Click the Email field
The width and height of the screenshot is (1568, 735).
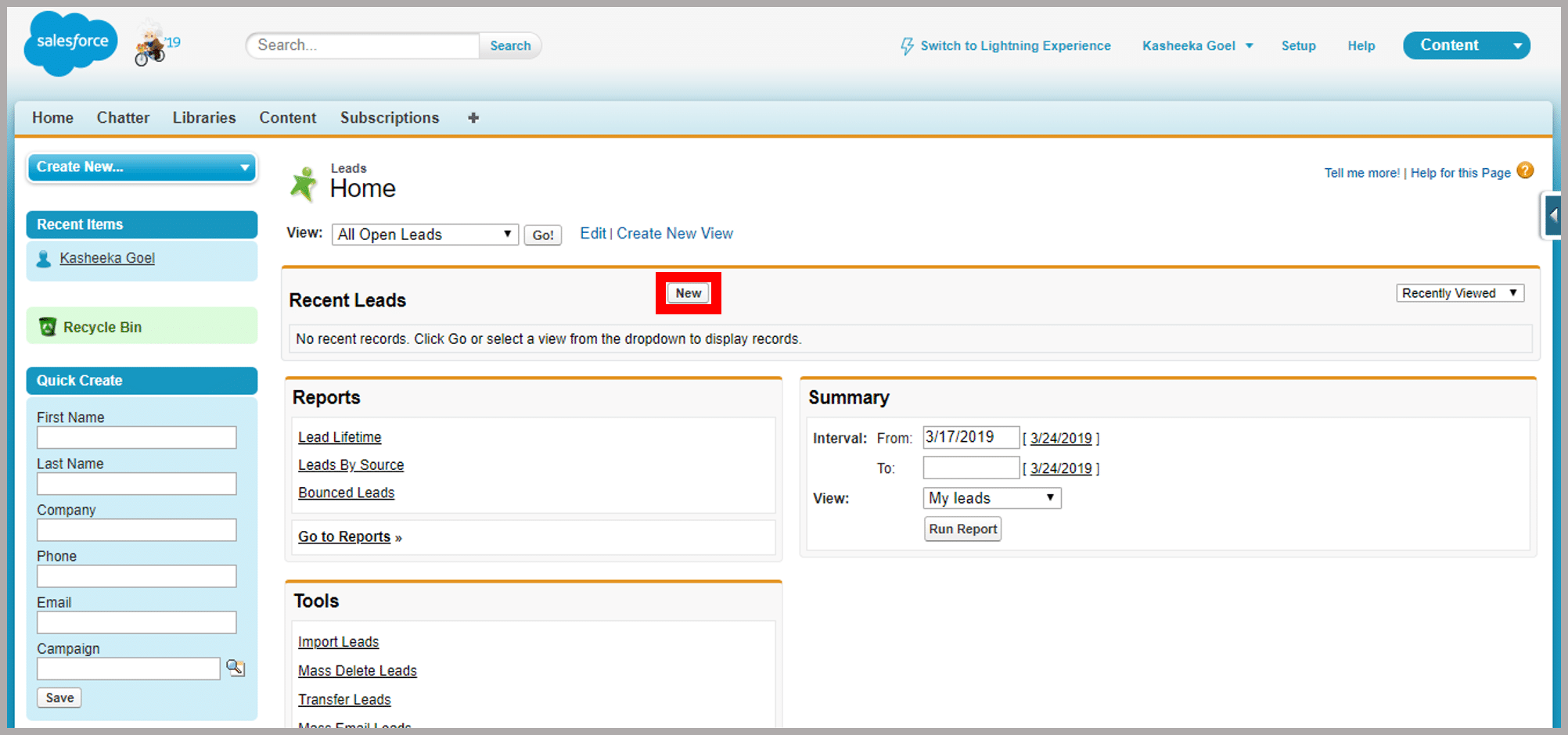click(137, 622)
